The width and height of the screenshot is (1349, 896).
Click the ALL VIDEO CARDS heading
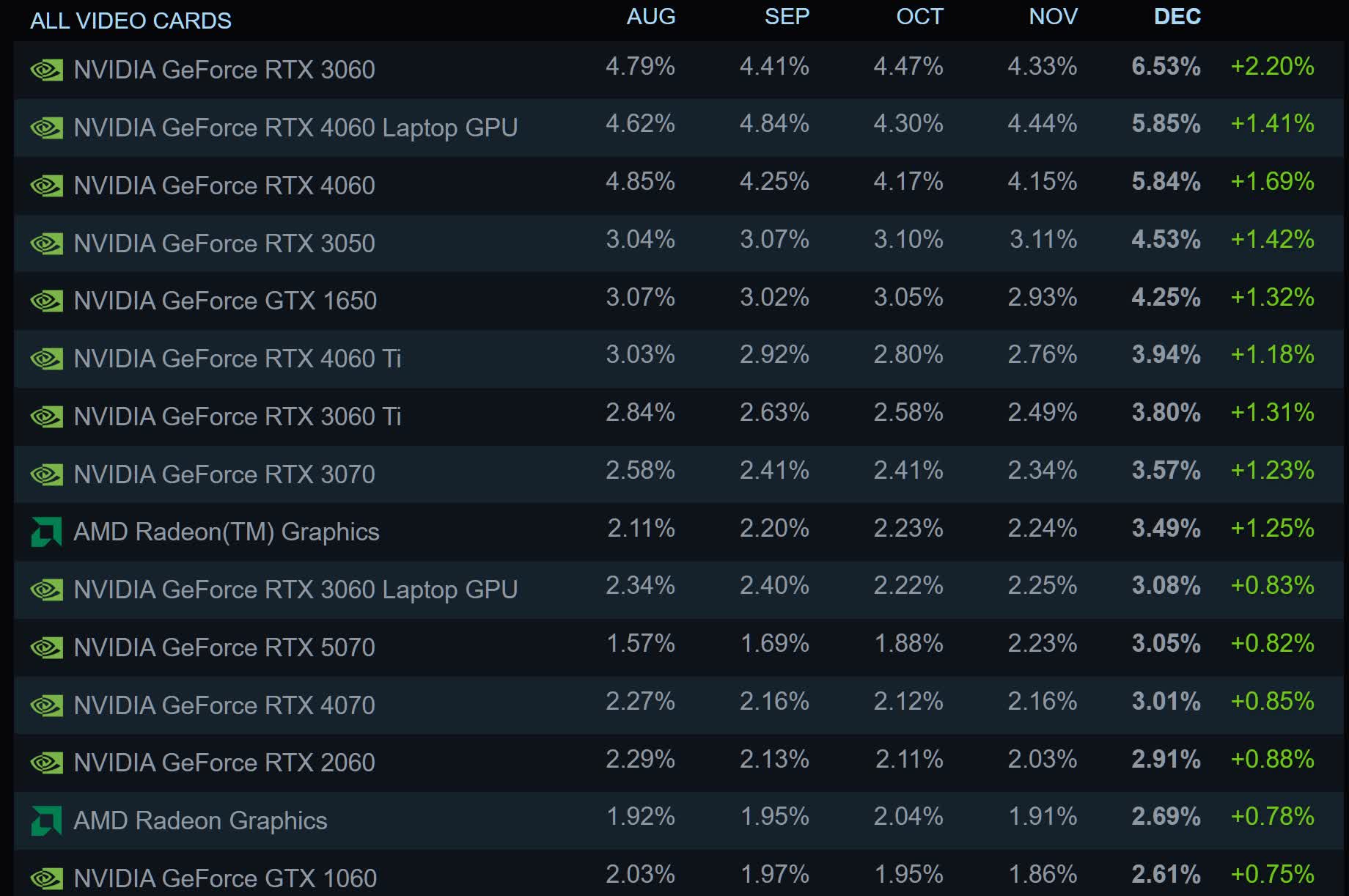tap(131, 21)
